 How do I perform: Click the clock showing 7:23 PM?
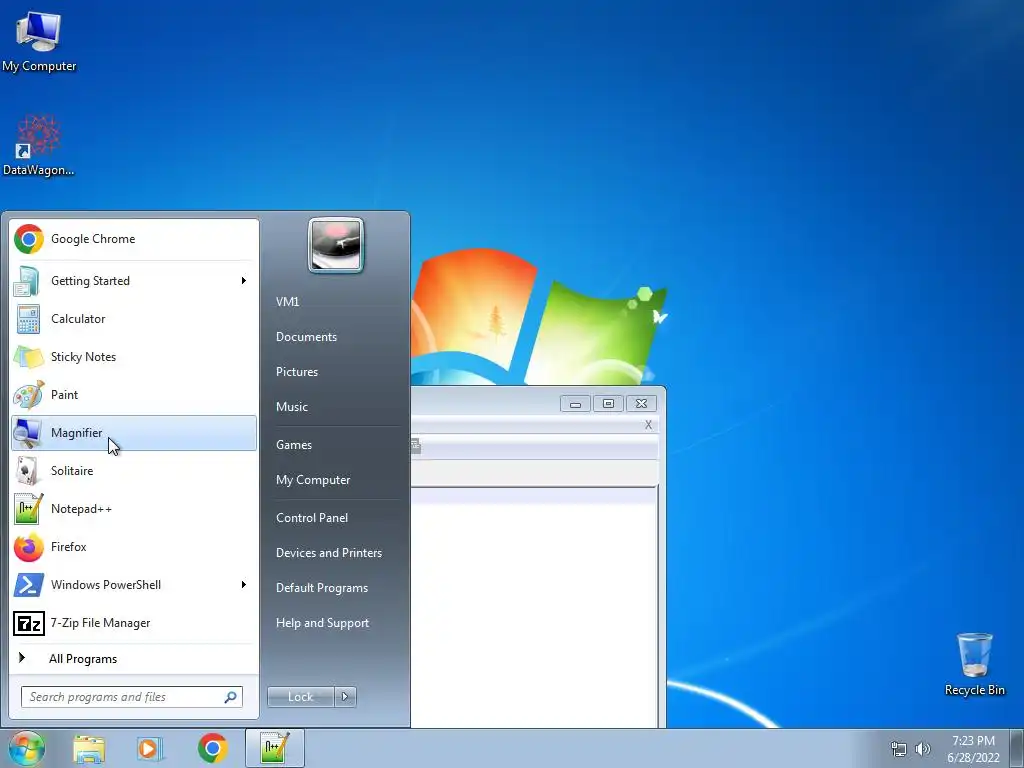pyautogui.click(x=973, y=741)
